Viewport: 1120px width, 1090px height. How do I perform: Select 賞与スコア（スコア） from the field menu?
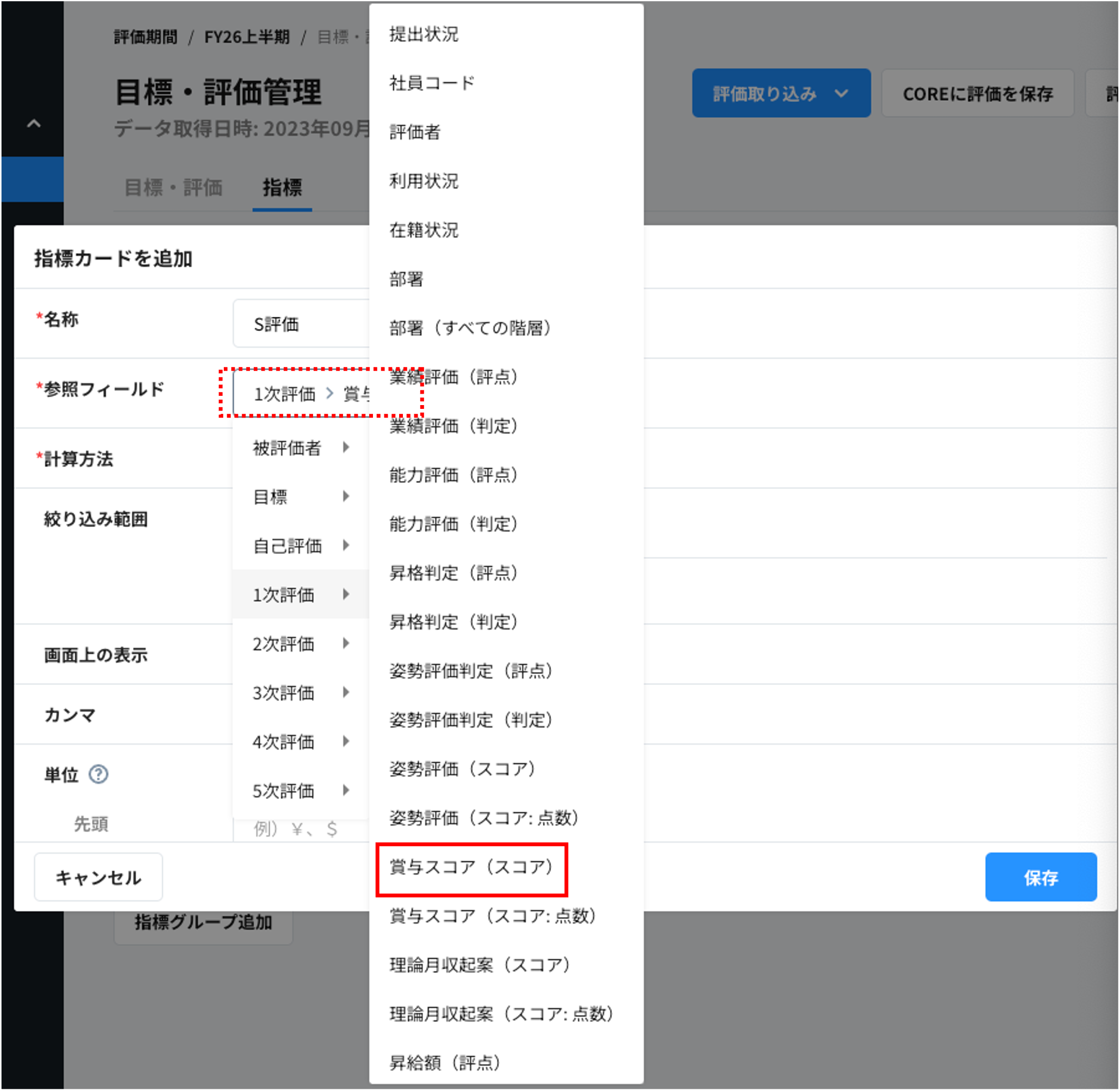pos(470,868)
